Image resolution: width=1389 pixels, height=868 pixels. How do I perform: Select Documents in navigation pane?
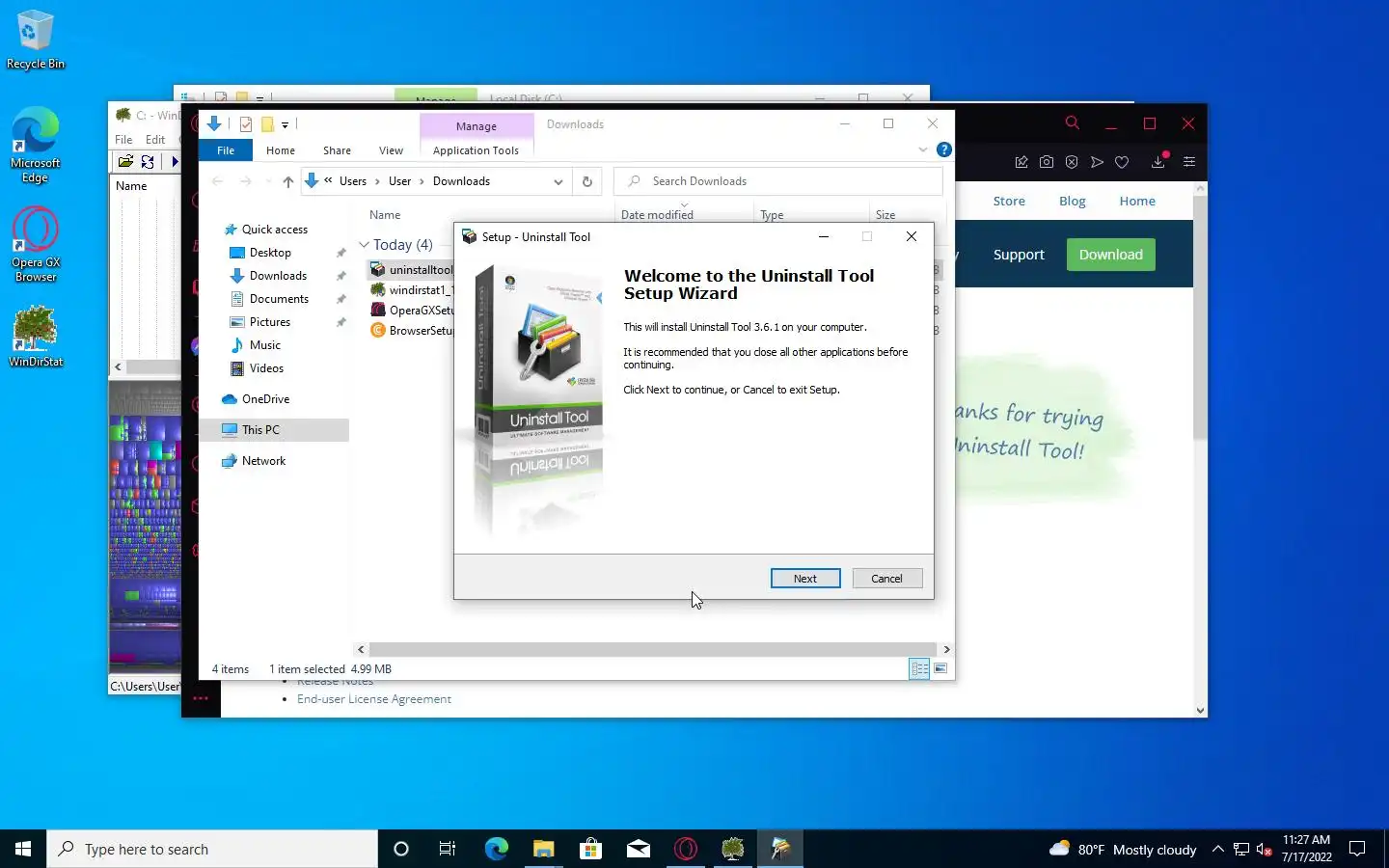click(279, 299)
